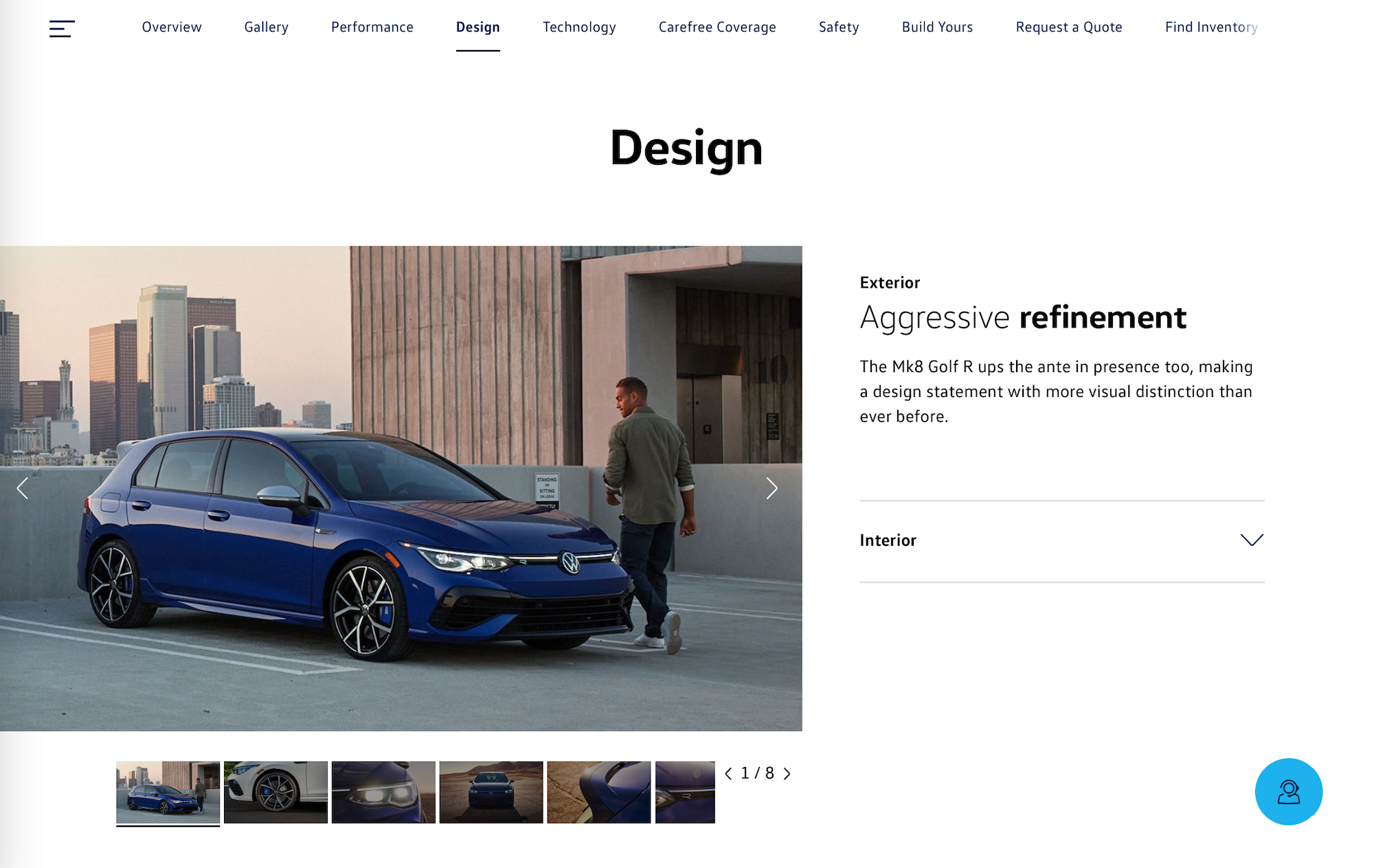Go to Carefree Coverage section
The width and height of the screenshot is (1374, 868).
[x=717, y=27]
